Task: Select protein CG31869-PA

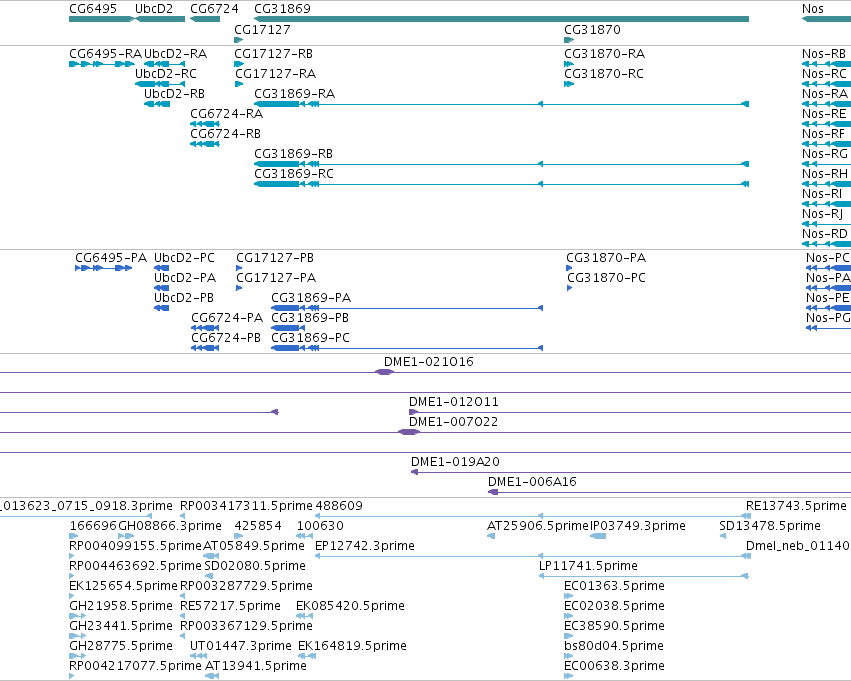Action: pyautogui.click(x=311, y=298)
